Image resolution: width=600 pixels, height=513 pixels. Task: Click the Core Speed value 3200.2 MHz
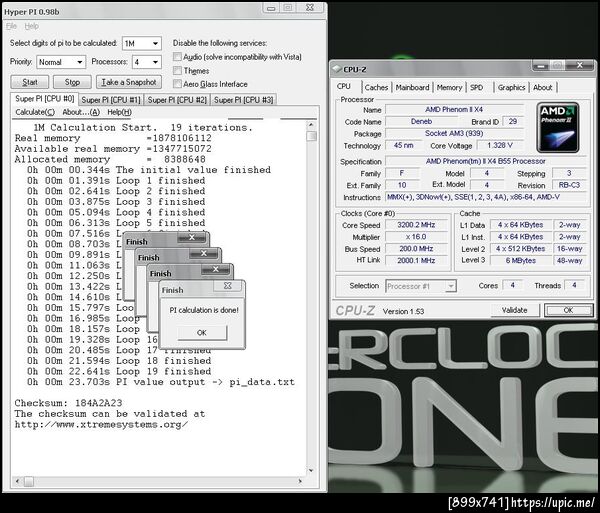tap(416, 225)
